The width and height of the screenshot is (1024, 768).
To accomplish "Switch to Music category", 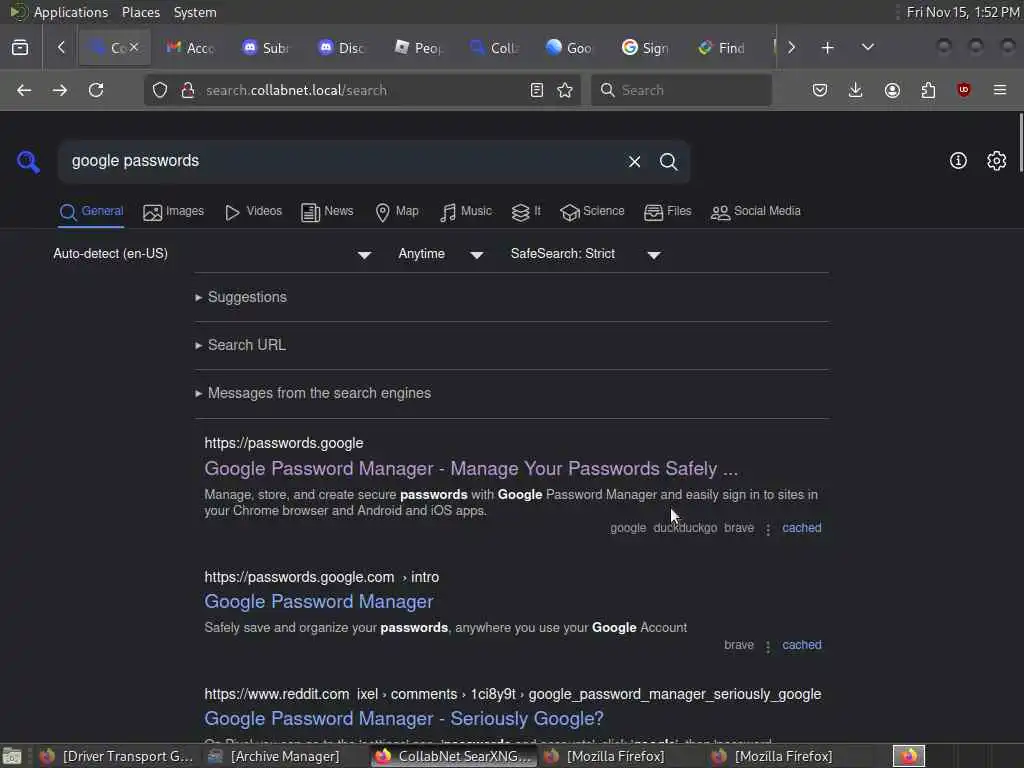I will click(x=466, y=212).
